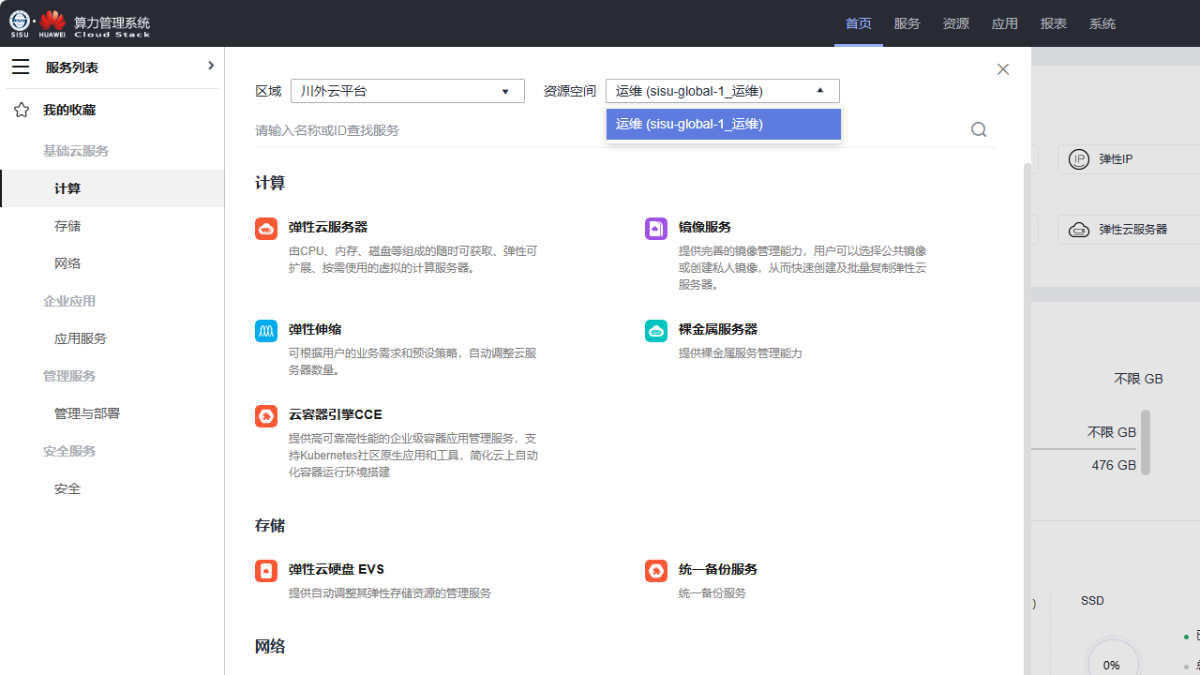Screen dimensions: 1200x675
Task: Click the service name or ID search field
Action: pos(600,130)
